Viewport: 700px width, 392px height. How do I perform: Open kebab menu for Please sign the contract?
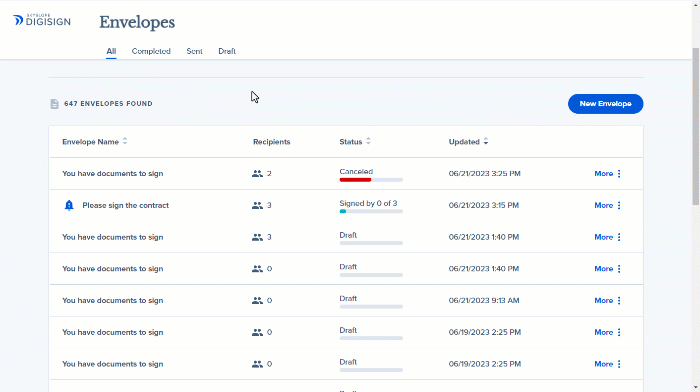619,205
